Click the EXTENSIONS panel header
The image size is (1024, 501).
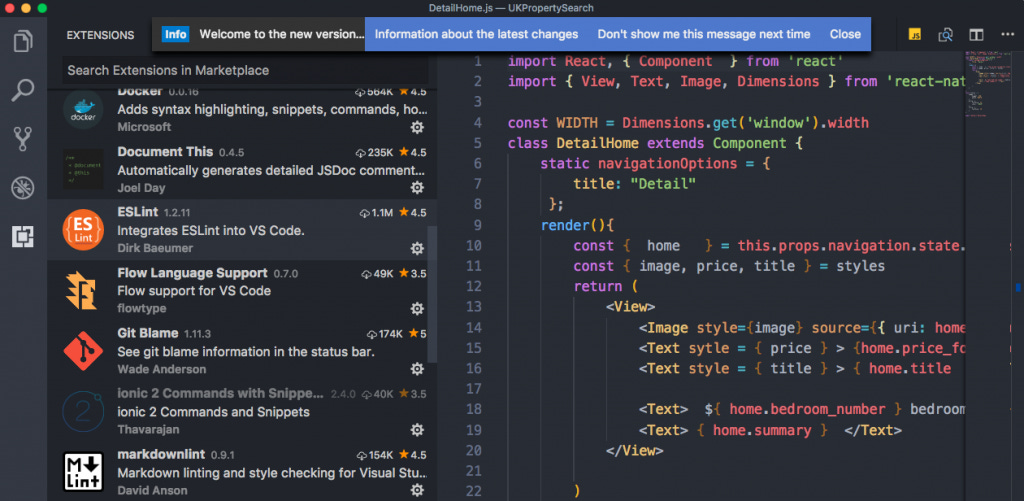pyautogui.click(x=101, y=35)
